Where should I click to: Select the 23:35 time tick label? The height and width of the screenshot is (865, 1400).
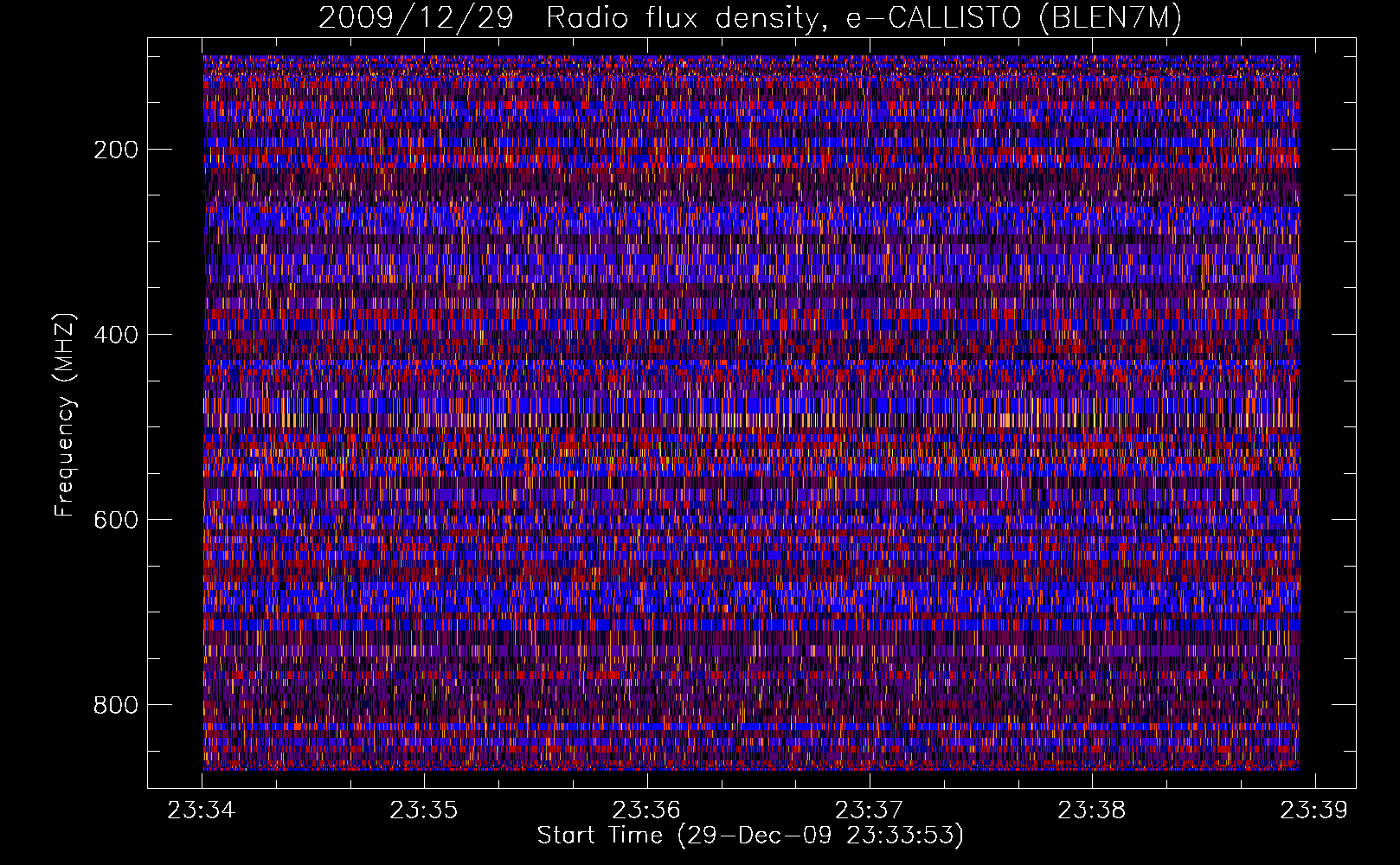(x=424, y=811)
